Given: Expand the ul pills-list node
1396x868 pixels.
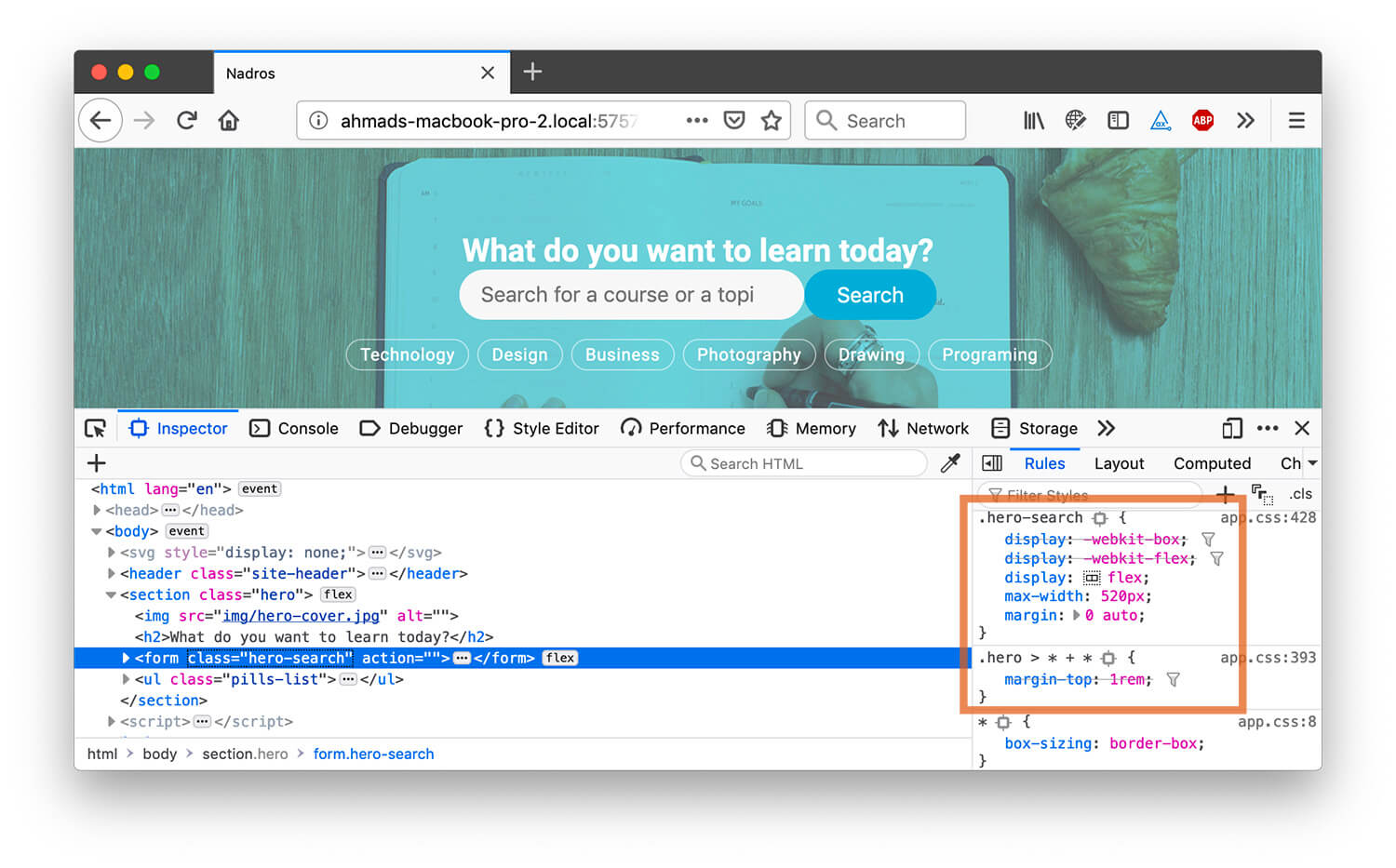Looking at the screenshot, I should 127,679.
